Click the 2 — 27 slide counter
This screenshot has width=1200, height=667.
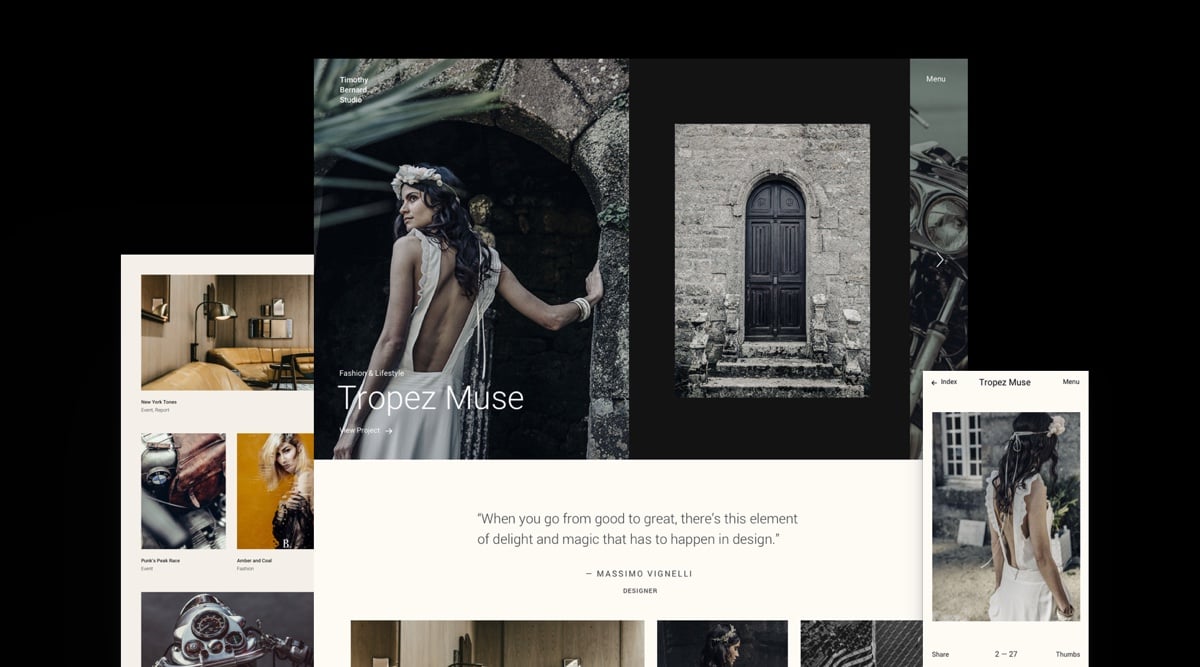(1005, 654)
